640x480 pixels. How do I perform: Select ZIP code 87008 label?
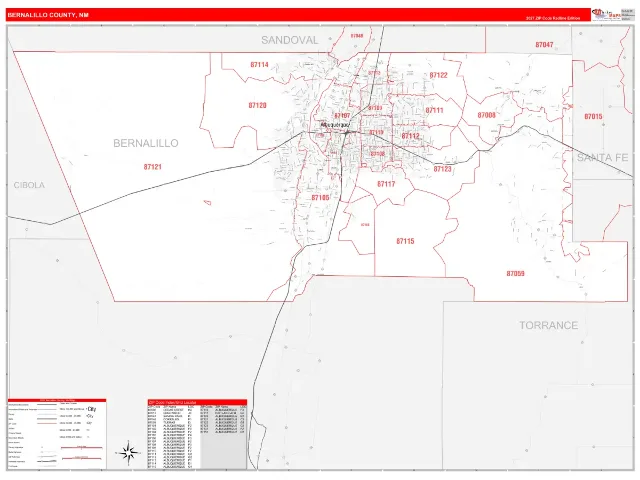487,115
